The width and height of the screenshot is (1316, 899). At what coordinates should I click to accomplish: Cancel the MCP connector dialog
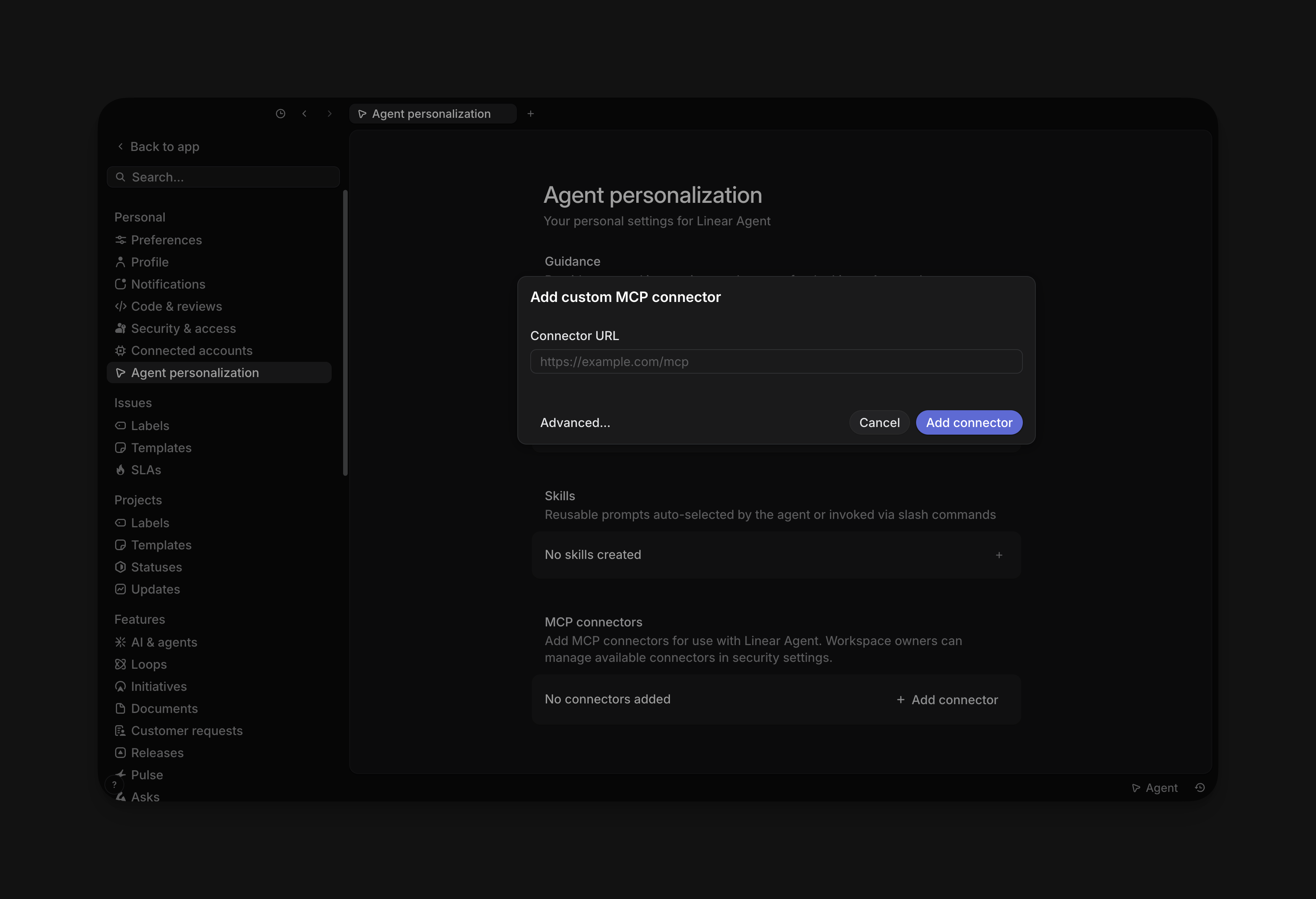click(879, 422)
